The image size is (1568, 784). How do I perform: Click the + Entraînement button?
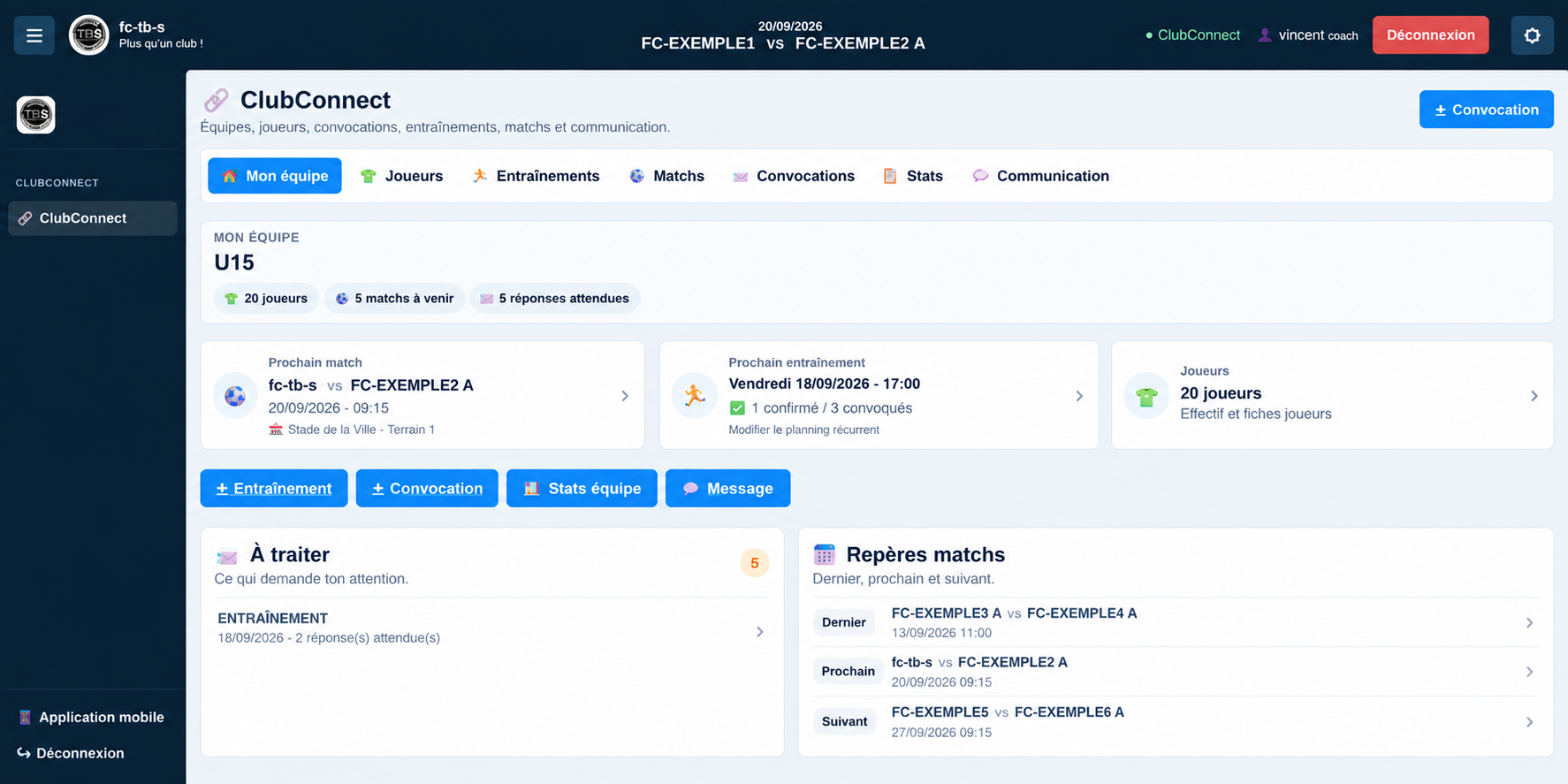point(274,489)
